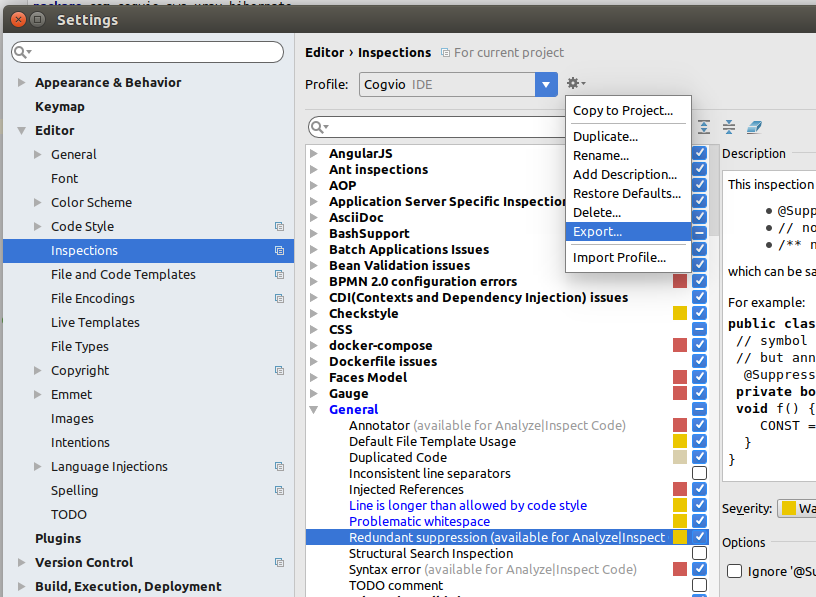Click project-level icon beside File Encodings
This screenshot has width=816, height=597.
279,298
